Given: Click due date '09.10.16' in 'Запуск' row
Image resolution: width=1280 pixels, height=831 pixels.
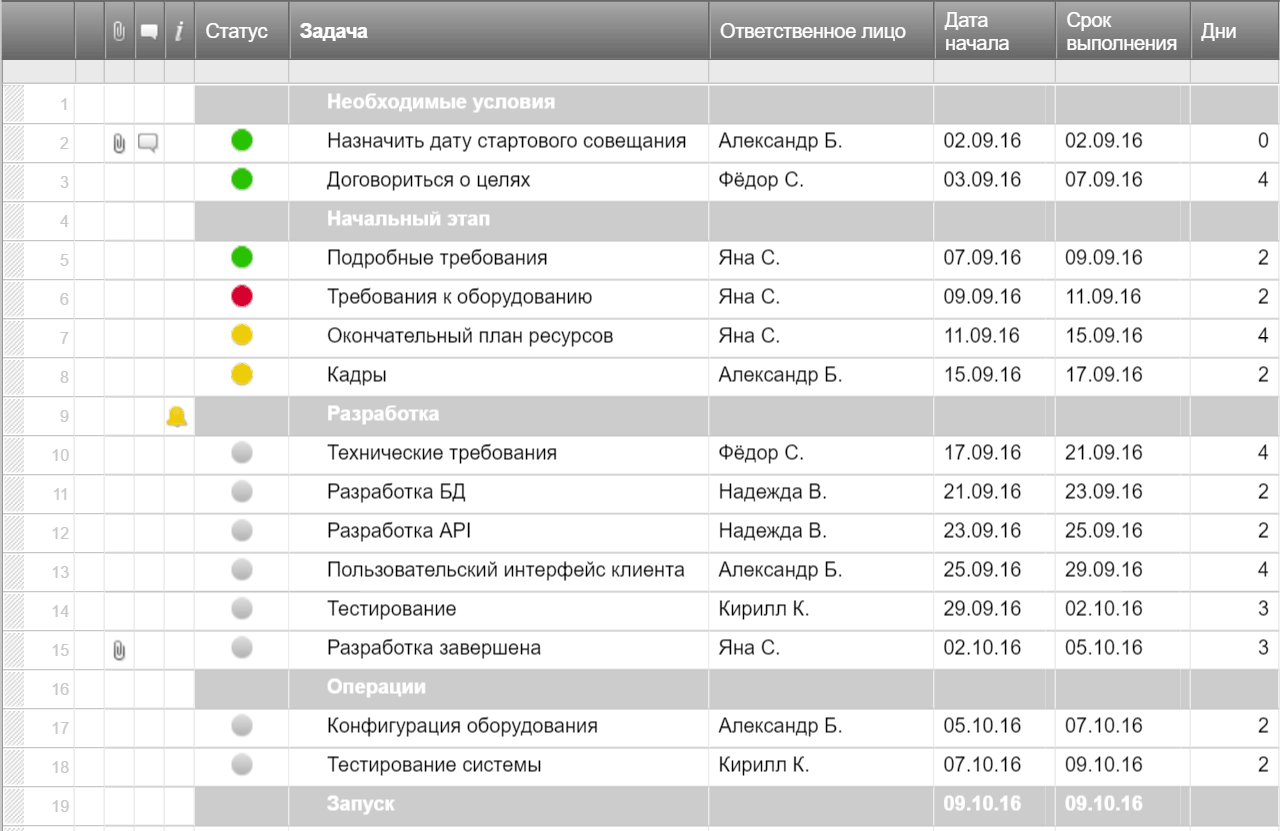Looking at the screenshot, I should [1103, 803].
